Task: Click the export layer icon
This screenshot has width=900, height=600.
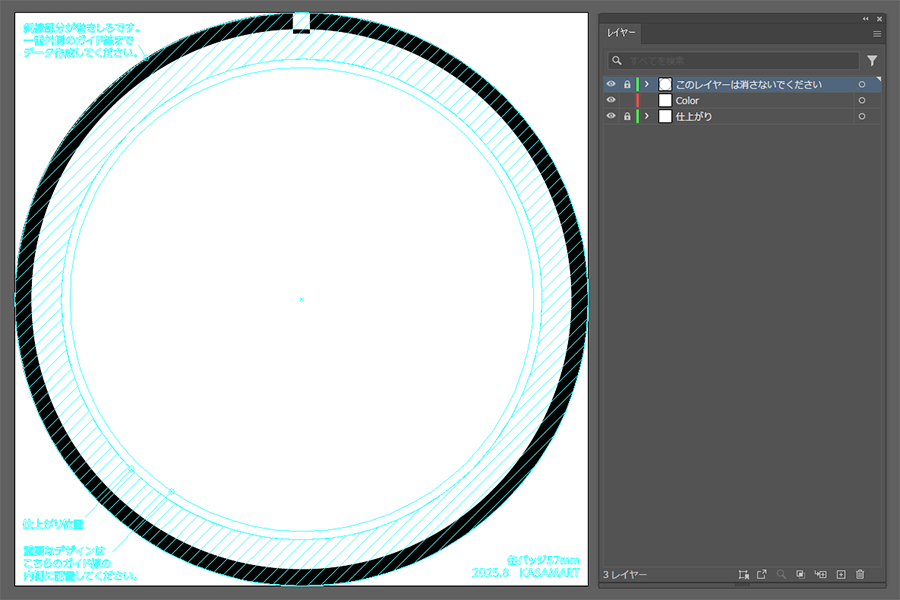Action: point(762,575)
